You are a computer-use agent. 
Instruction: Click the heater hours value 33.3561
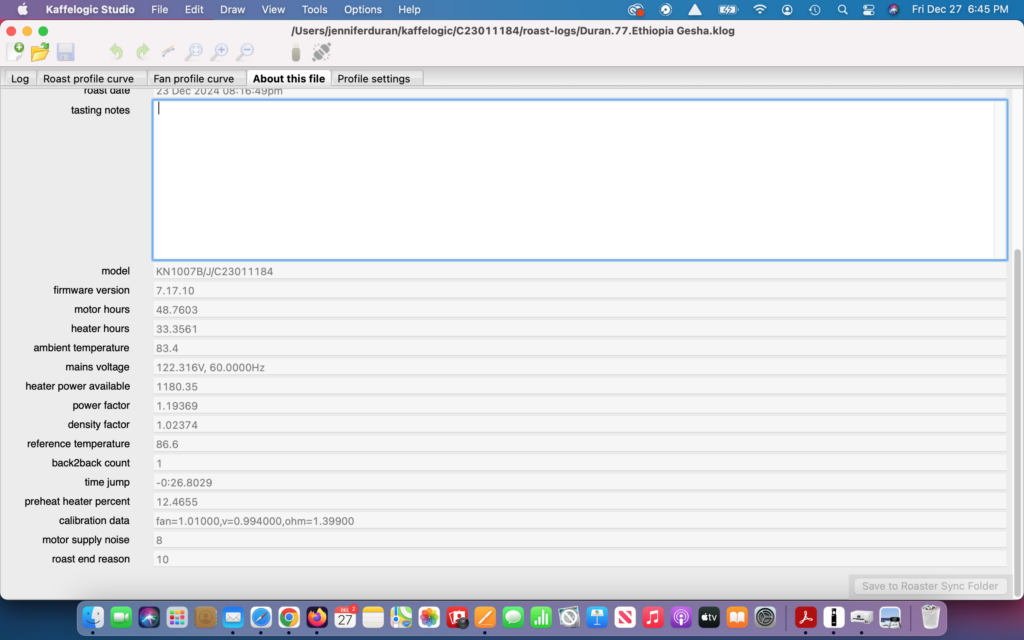(x=579, y=329)
